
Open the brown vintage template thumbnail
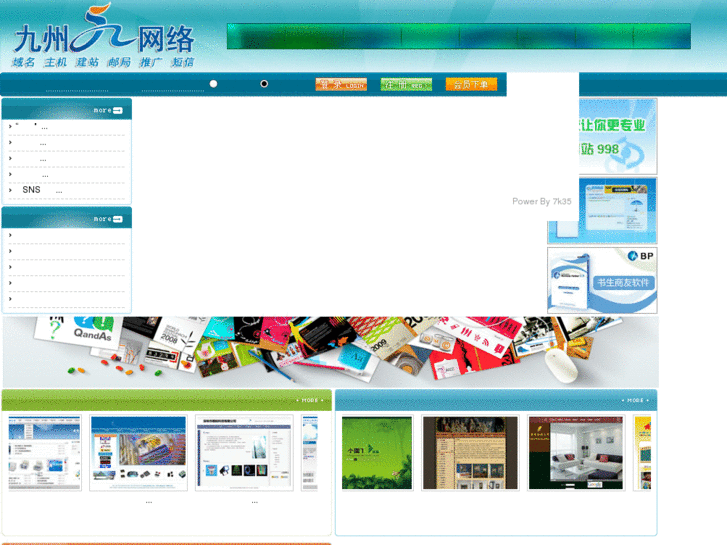pos(470,453)
